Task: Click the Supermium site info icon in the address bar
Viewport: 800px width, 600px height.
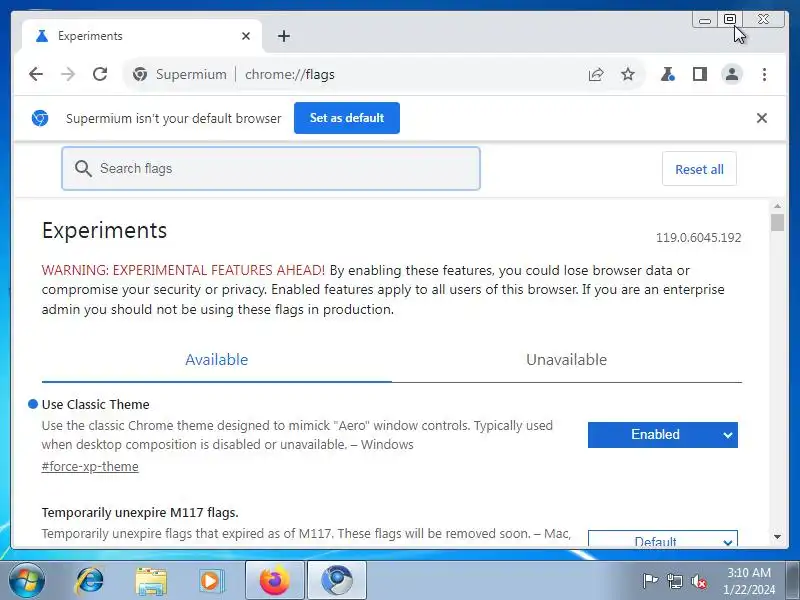Action: click(140, 74)
